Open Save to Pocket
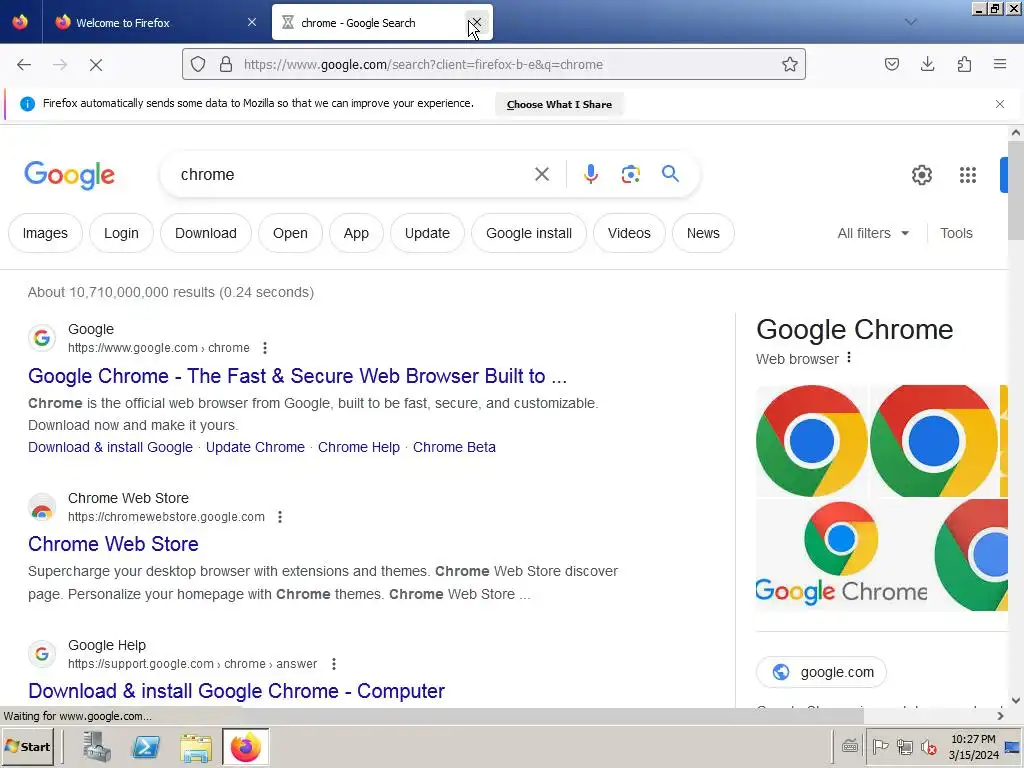The height and width of the screenshot is (768, 1024). [x=891, y=65]
